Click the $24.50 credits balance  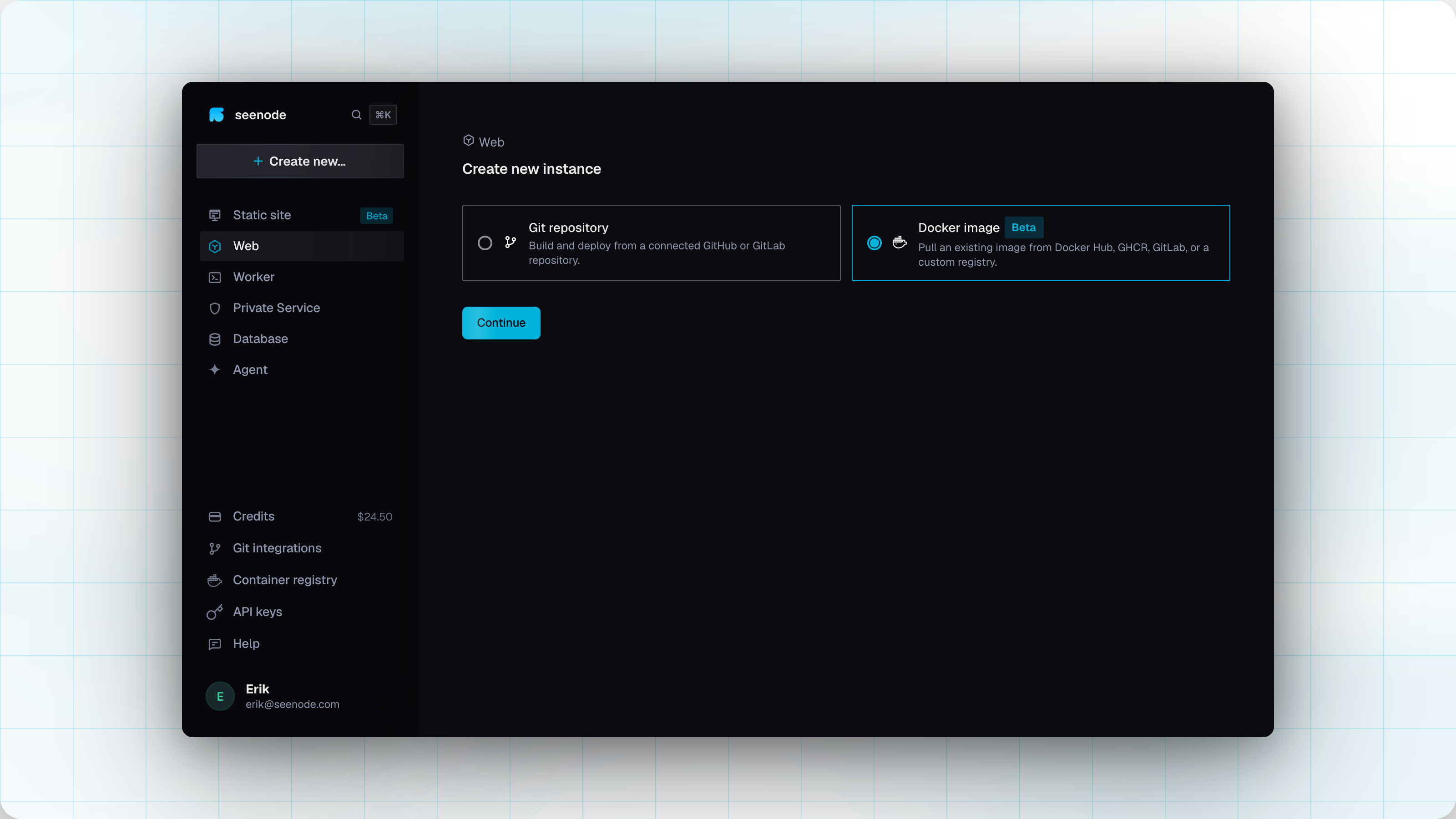tap(375, 517)
